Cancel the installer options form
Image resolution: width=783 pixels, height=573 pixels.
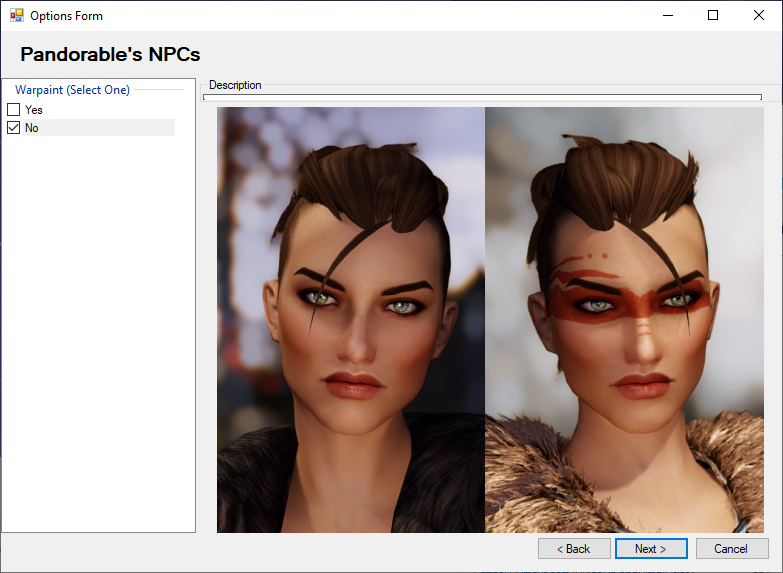732,549
